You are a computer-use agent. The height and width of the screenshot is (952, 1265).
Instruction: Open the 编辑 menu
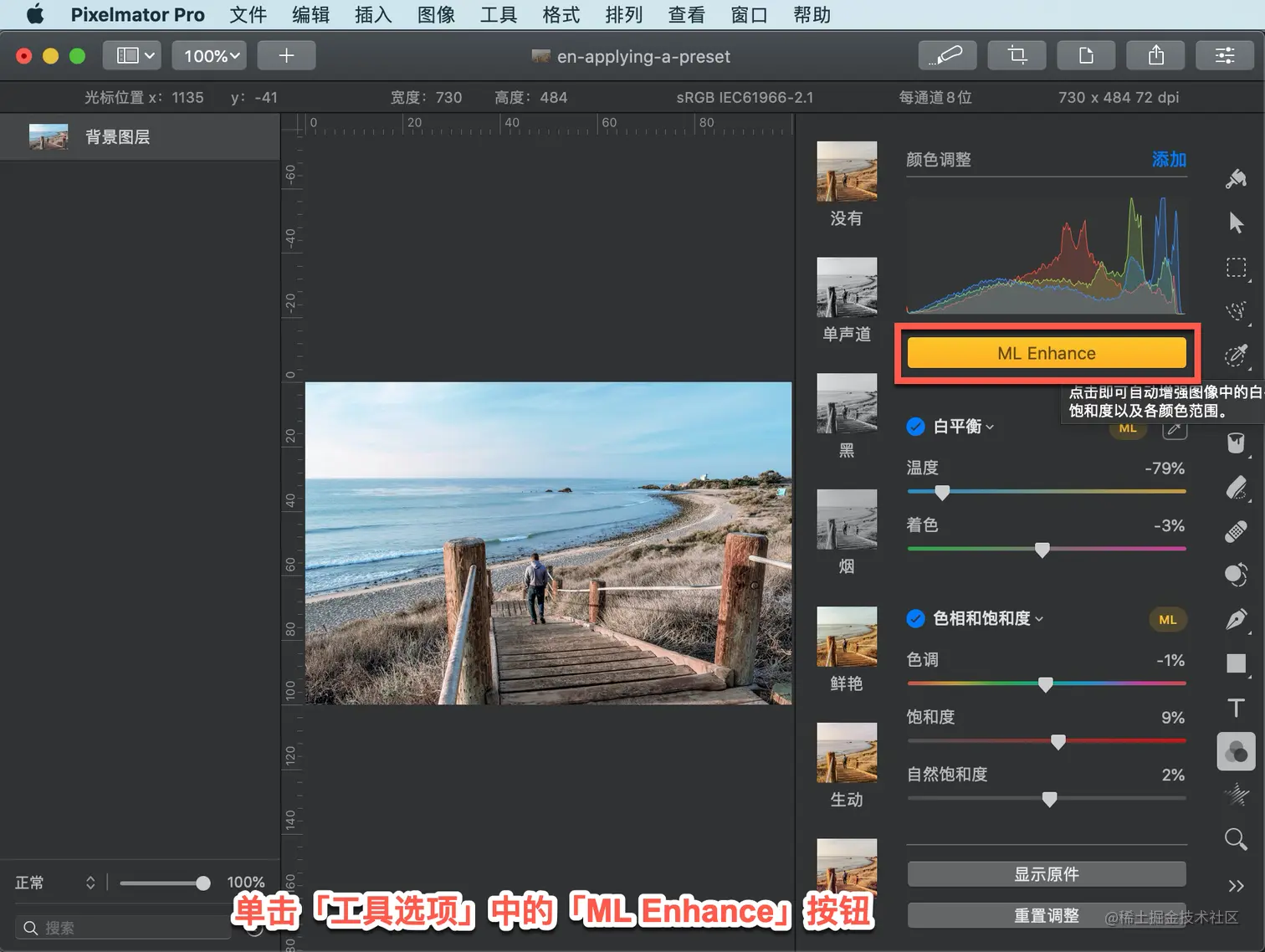(x=310, y=14)
